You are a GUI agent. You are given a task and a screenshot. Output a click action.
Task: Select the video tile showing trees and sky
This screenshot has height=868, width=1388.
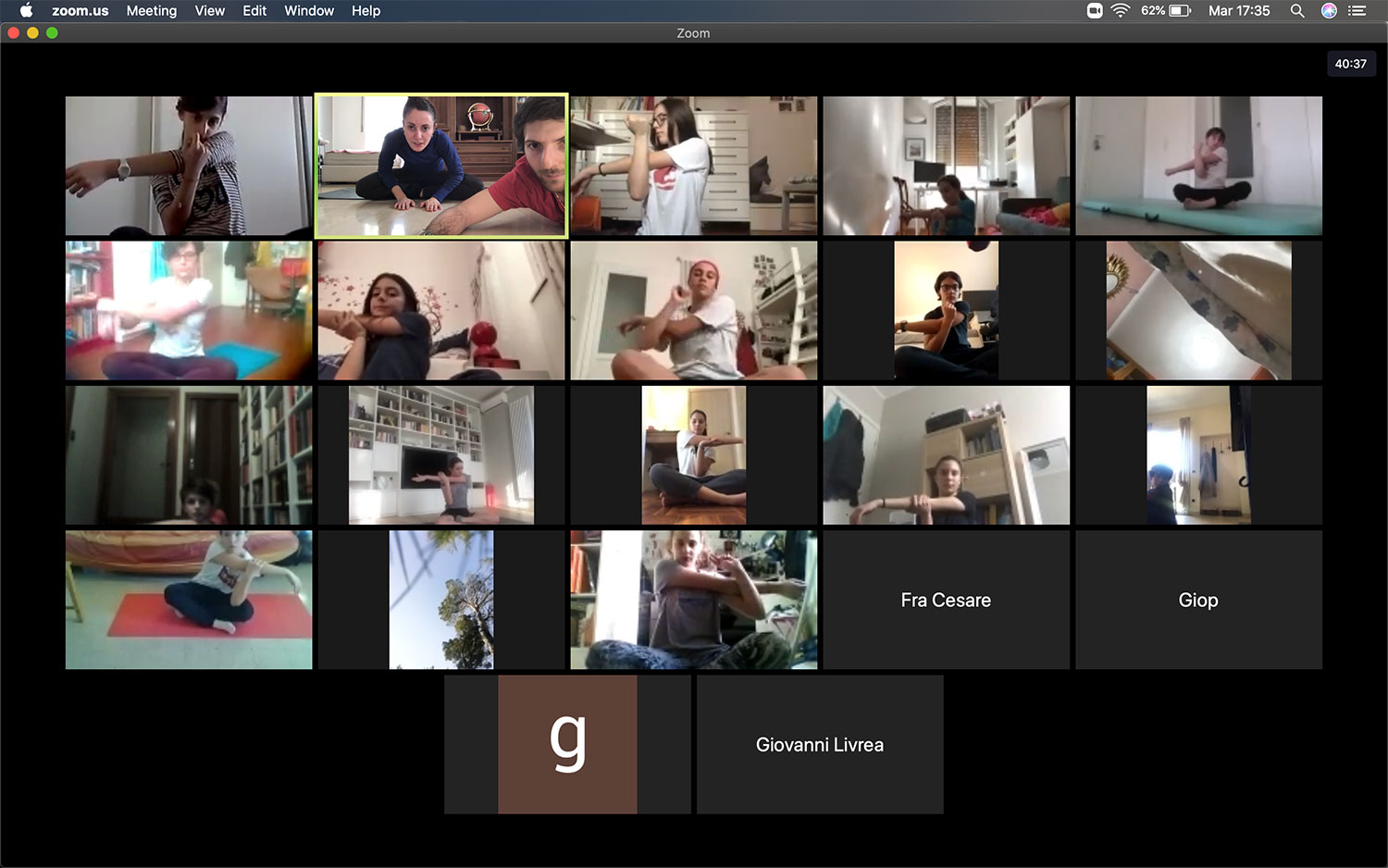point(441,600)
